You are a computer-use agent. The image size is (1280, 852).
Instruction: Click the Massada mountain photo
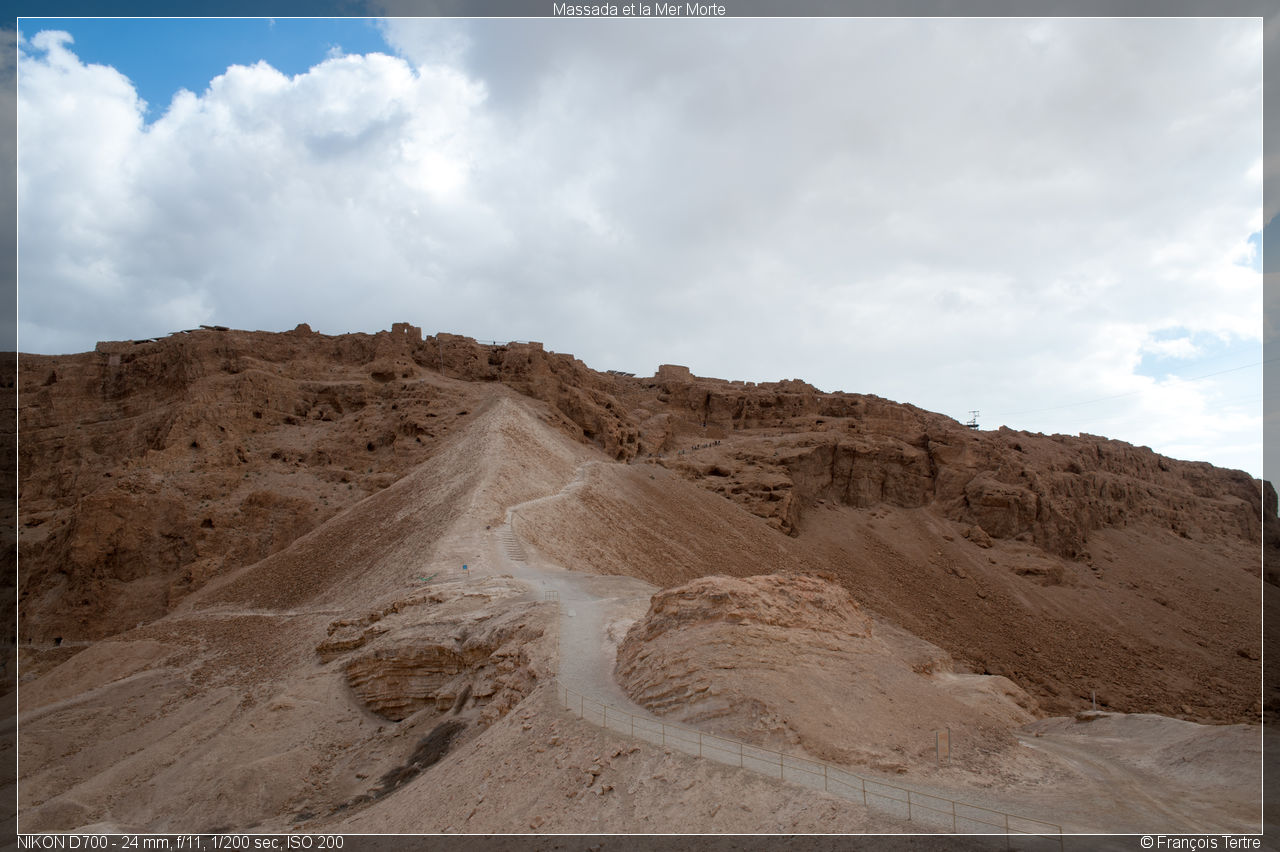tap(640, 426)
